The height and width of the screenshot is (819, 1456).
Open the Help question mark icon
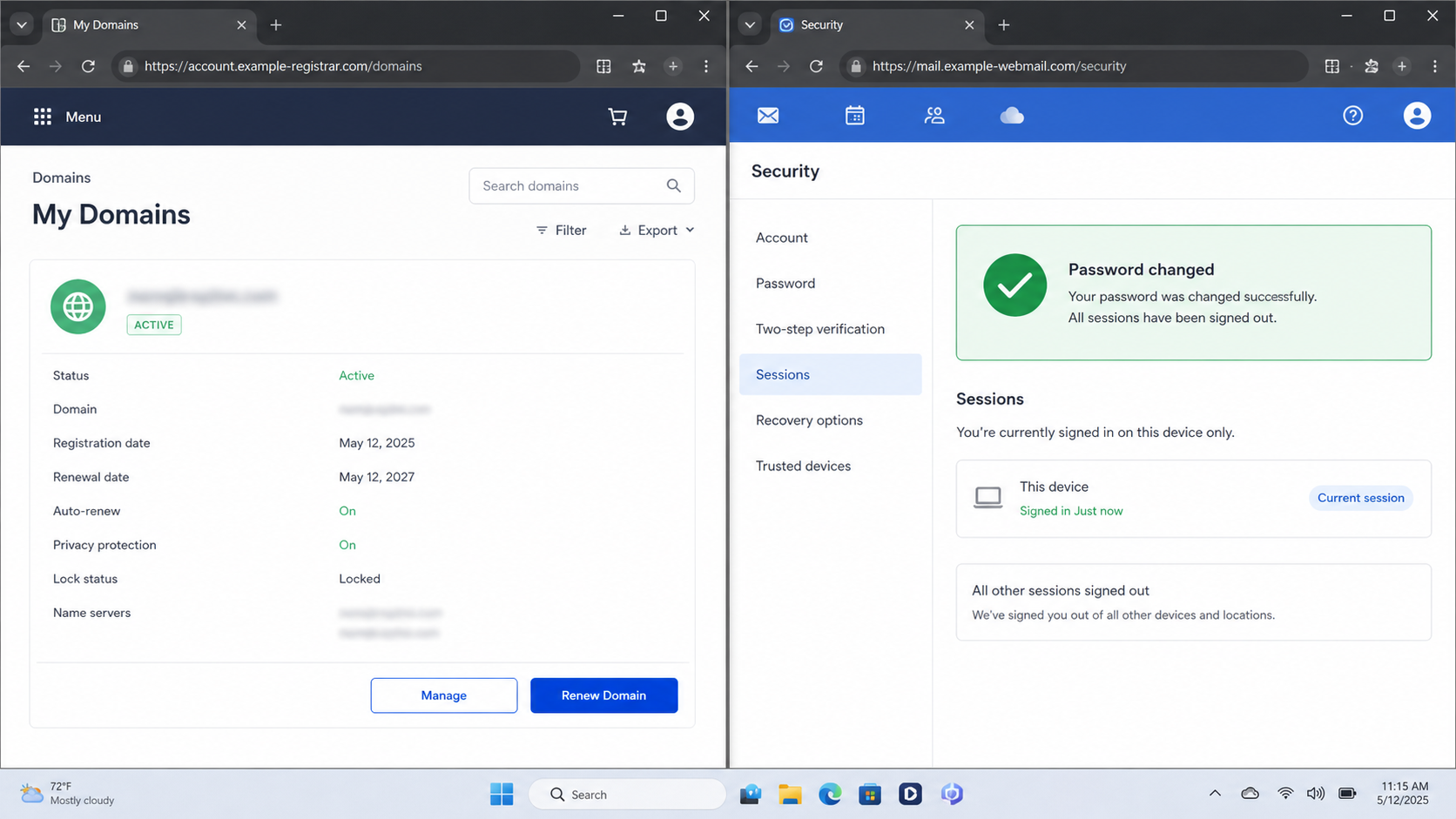point(1352,116)
